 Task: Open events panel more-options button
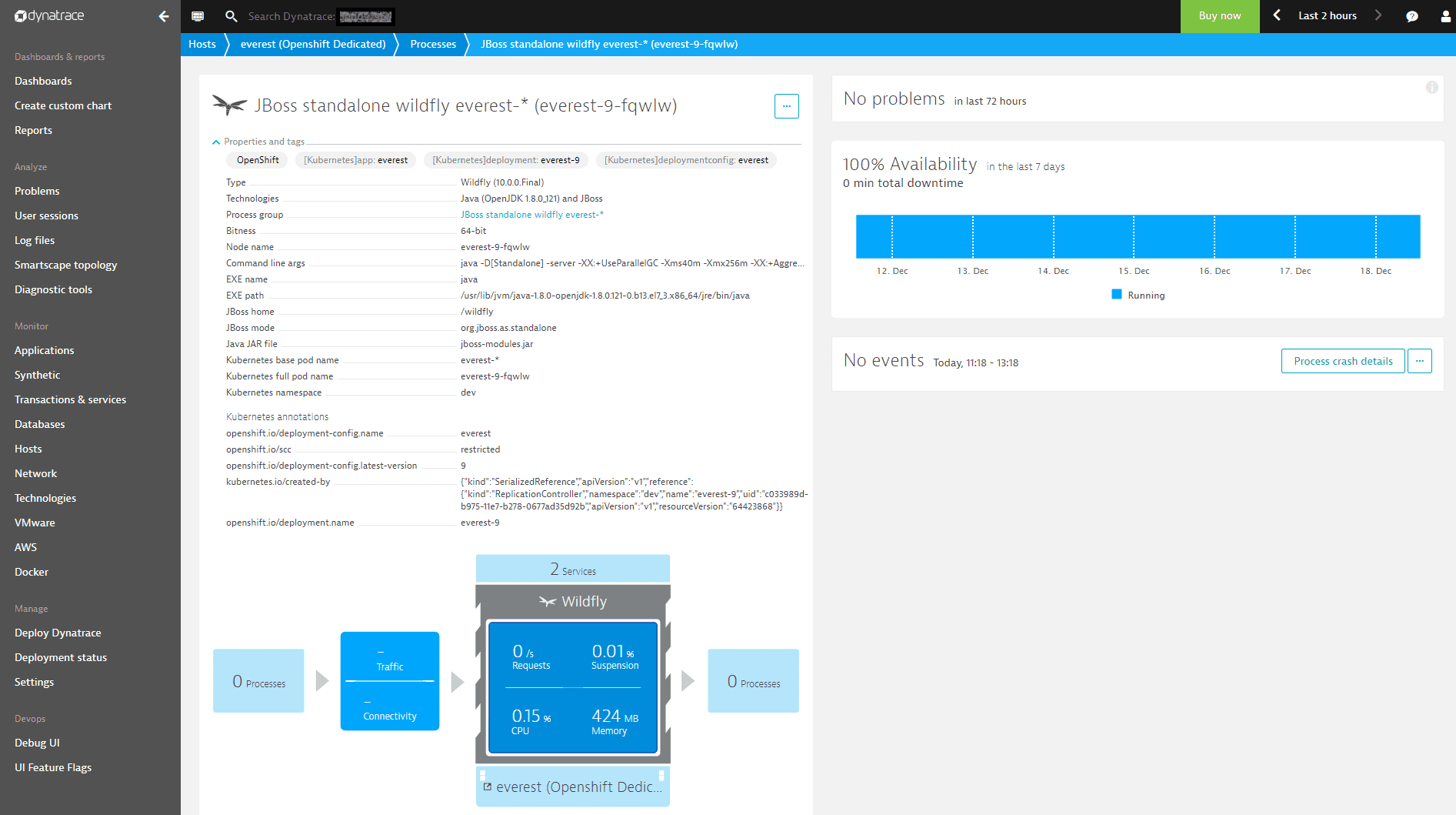pyautogui.click(x=1420, y=361)
